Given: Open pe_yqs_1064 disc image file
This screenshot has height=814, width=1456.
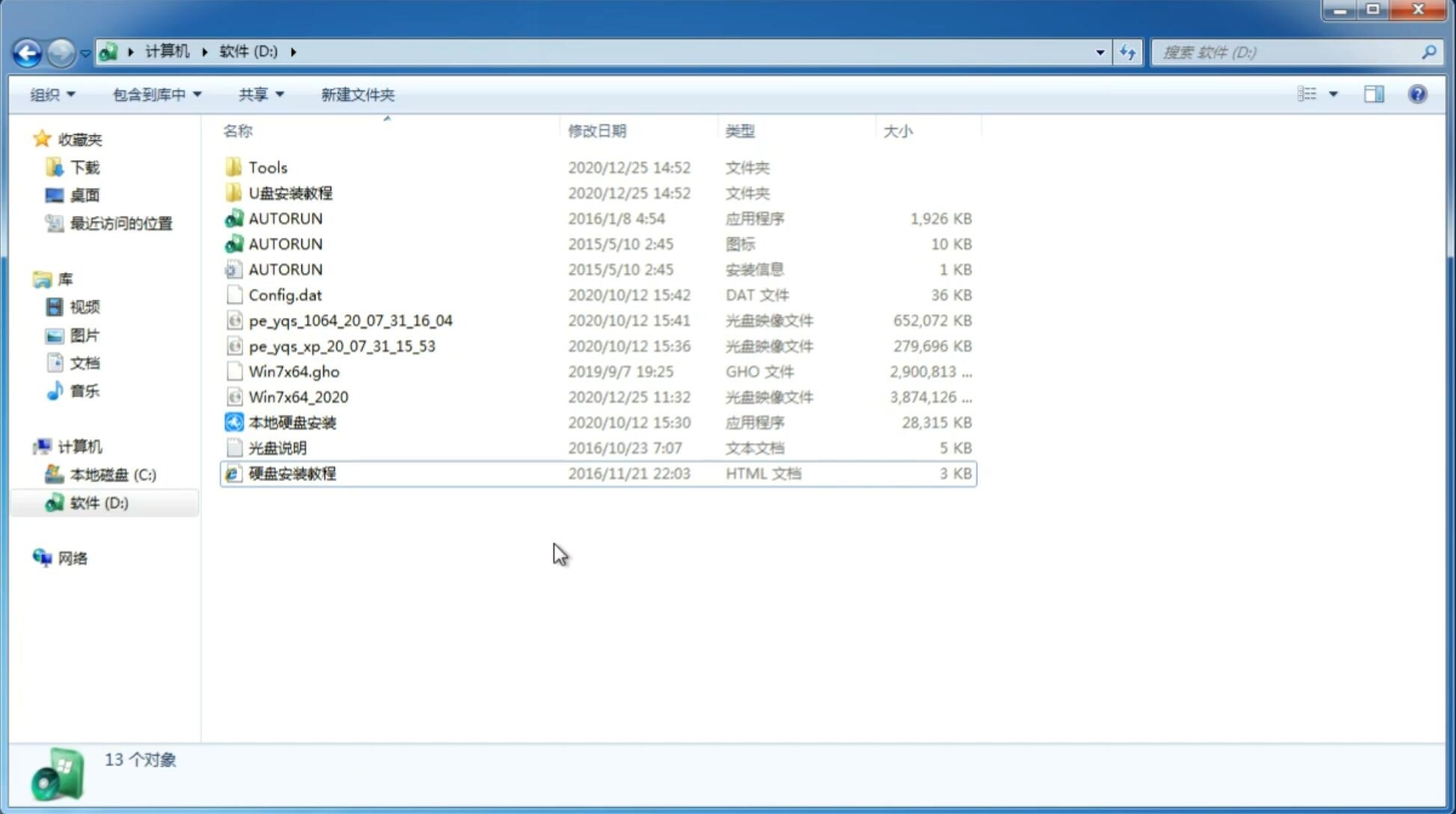Looking at the screenshot, I should coord(351,320).
